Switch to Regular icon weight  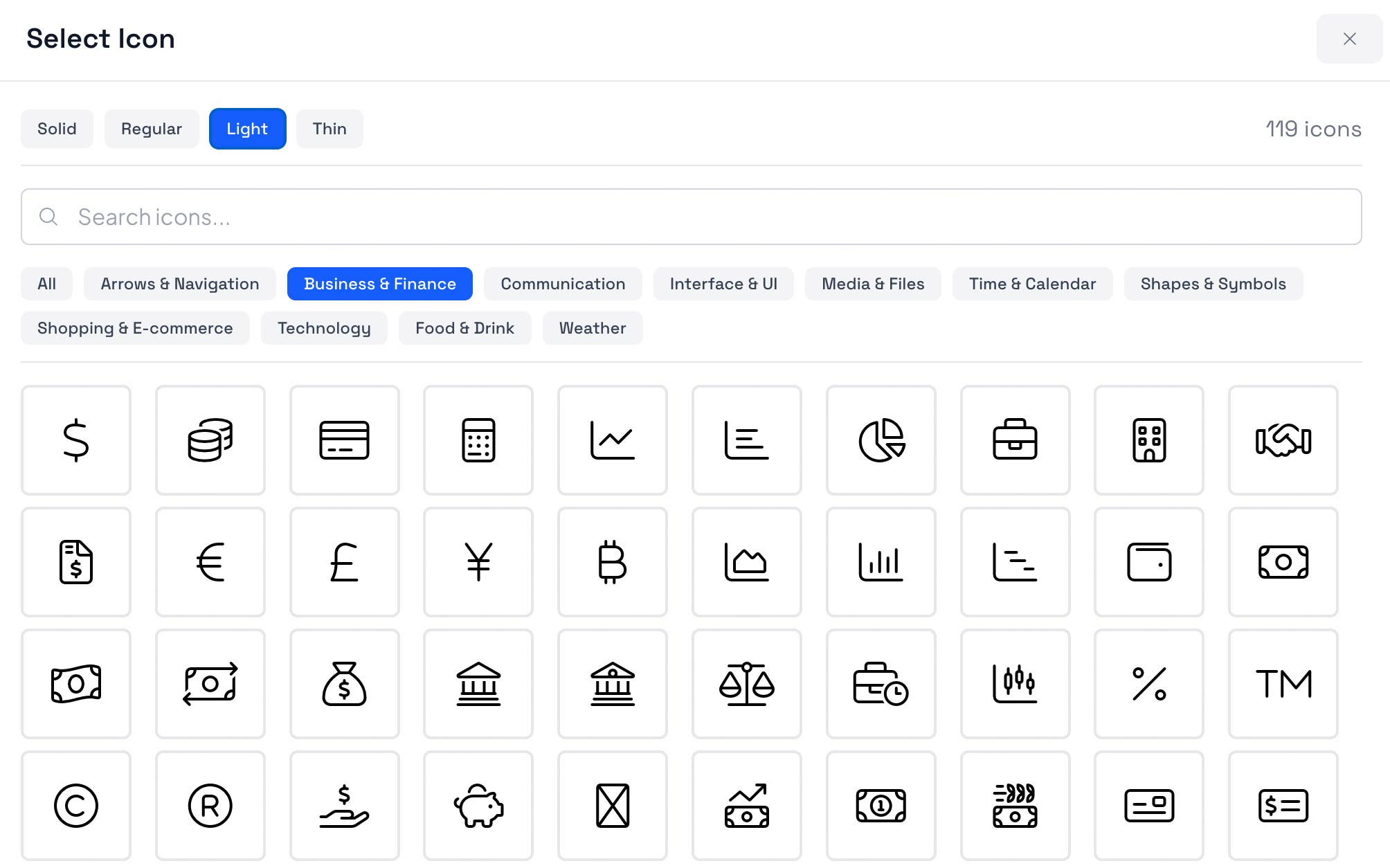[152, 129]
